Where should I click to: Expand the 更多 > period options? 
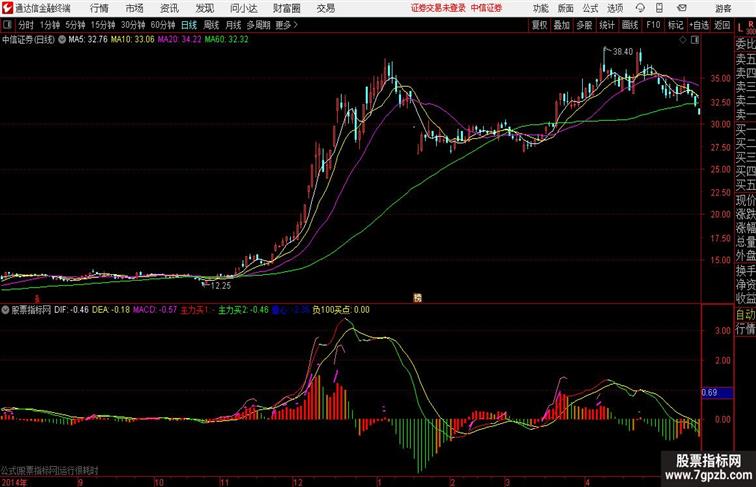pyautogui.click(x=287, y=25)
